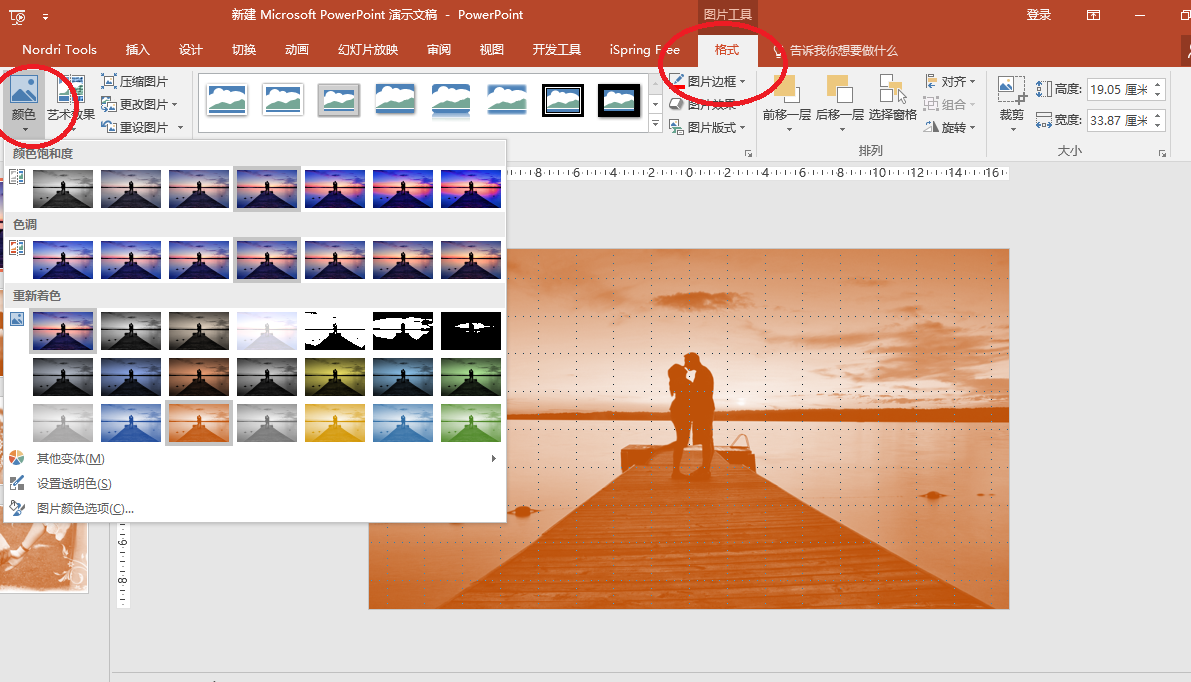Apply the mostly-black black-and-white recolor thumbnail
Viewport: 1191px width, 682px height.
(x=471, y=330)
